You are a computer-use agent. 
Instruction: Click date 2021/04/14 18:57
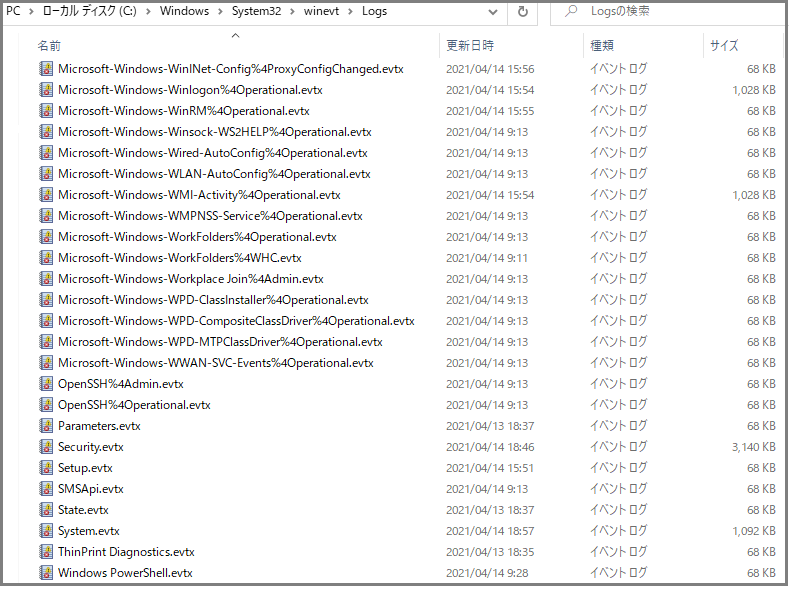click(490, 531)
